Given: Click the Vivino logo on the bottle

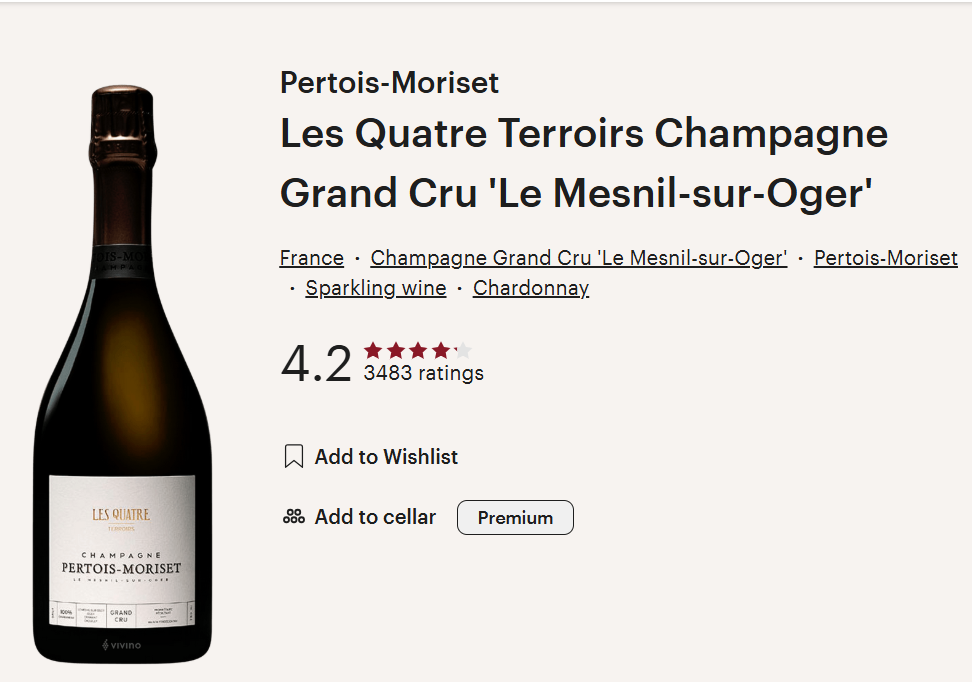Looking at the screenshot, I should click(122, 645).
